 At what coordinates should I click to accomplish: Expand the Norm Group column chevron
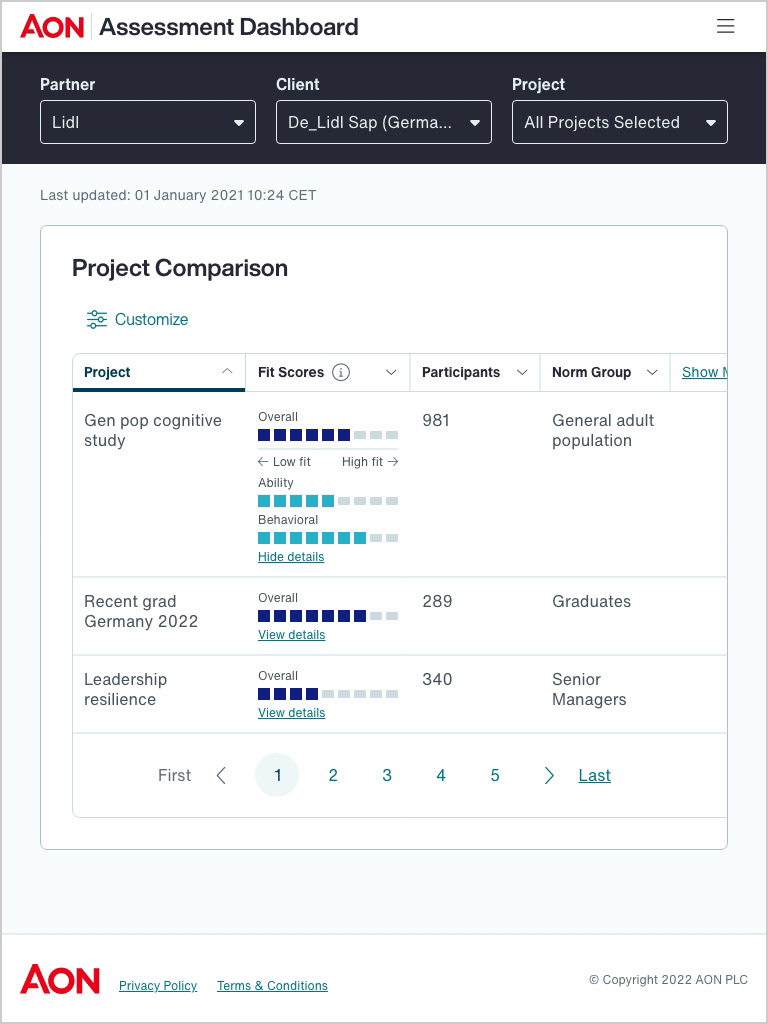pos(652,372)
